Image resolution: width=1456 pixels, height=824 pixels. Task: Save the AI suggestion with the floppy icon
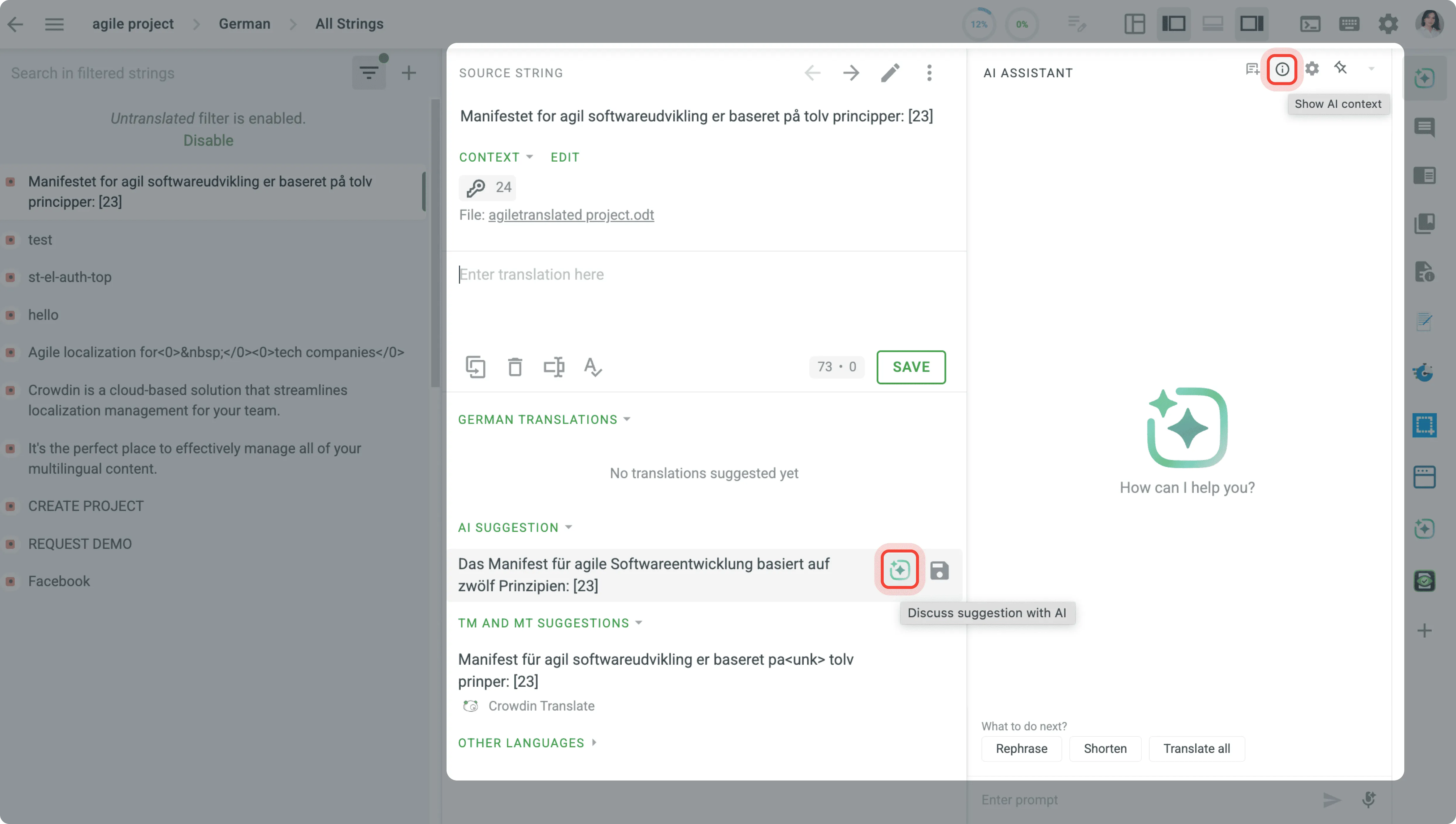coord(940,571)
